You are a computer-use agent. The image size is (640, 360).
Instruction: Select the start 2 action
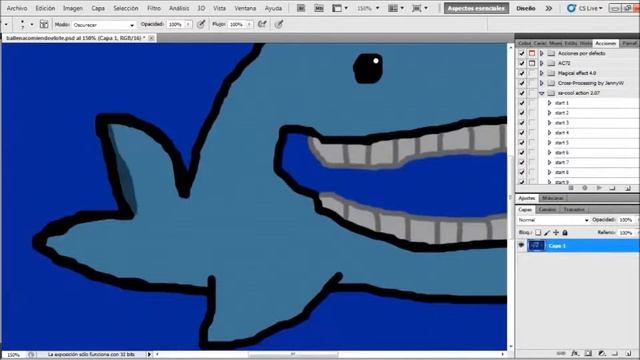(x=562, y=113)
